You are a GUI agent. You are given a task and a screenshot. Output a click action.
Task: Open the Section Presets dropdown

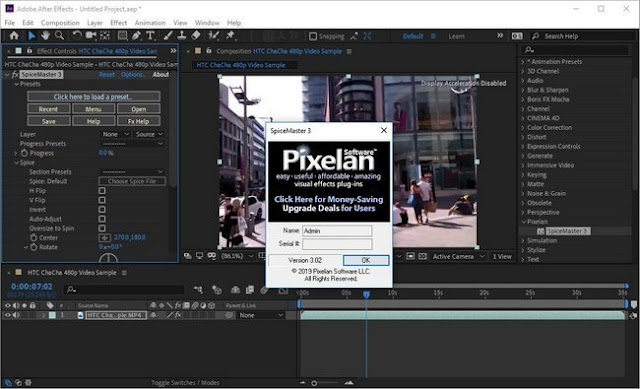(x=132, y=172)
